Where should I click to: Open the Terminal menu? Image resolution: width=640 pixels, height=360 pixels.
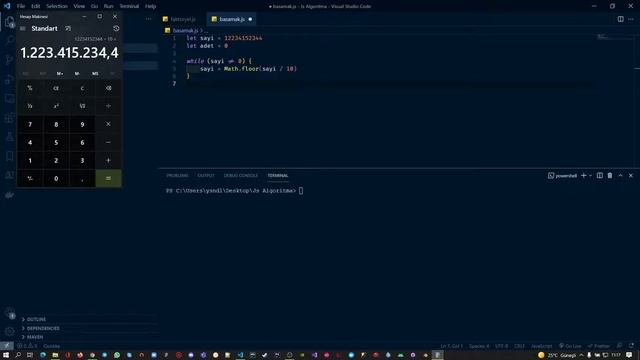[129, 6]
